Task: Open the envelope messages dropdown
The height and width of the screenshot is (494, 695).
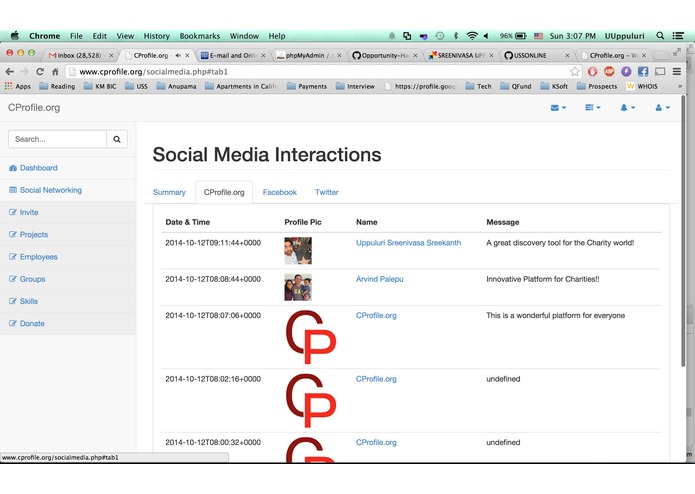Action: click(x=558, y=108)
